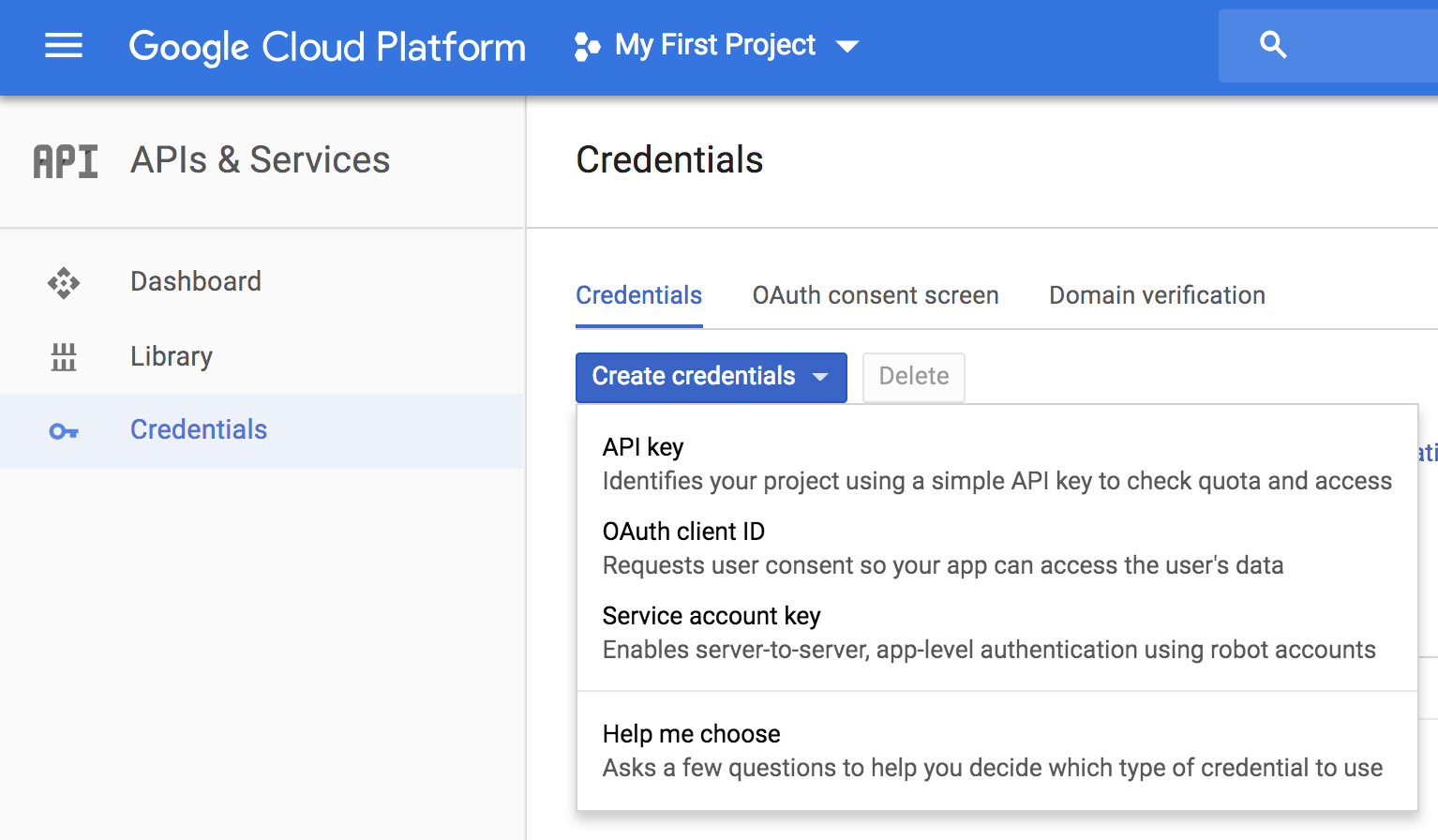Open the Domain verification tab
The width and height of the screenshot is (1438, 840).
1157,295
